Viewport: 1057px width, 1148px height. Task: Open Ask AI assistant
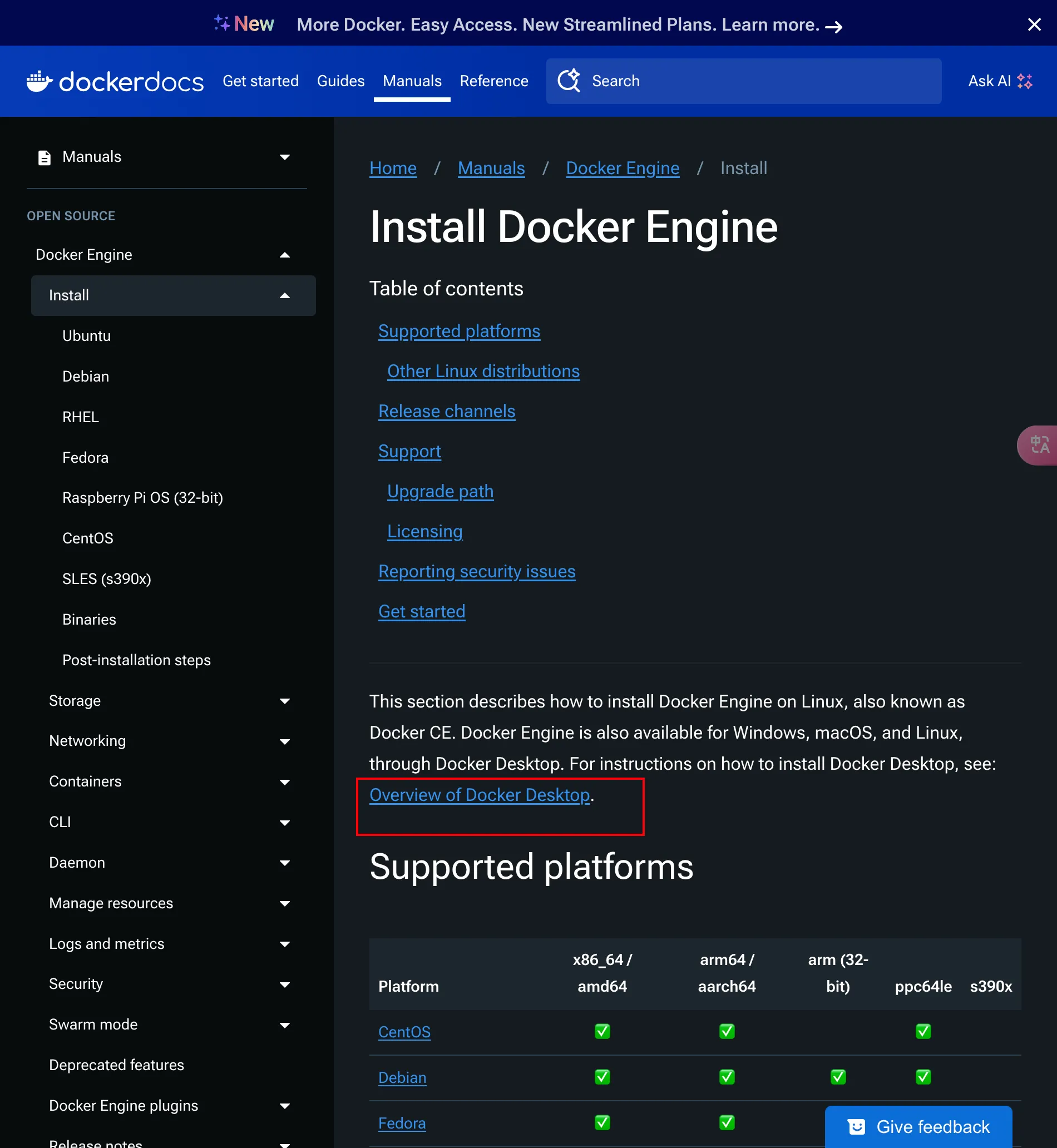click(999, 81)
